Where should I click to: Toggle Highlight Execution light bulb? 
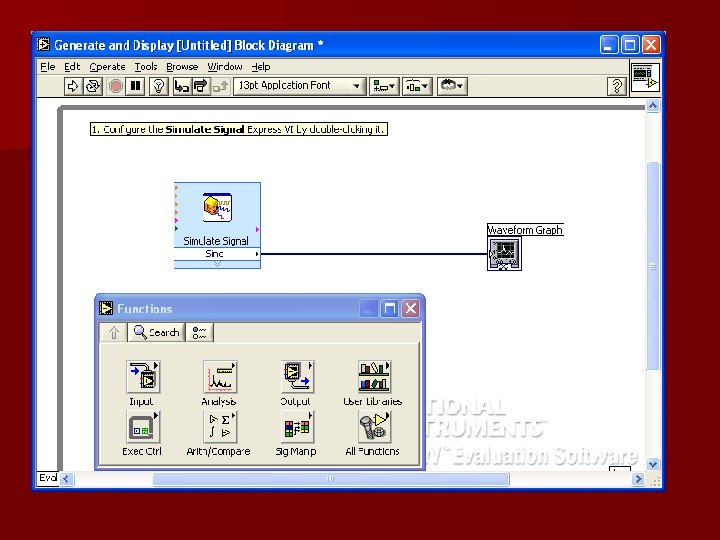(158, 86)
